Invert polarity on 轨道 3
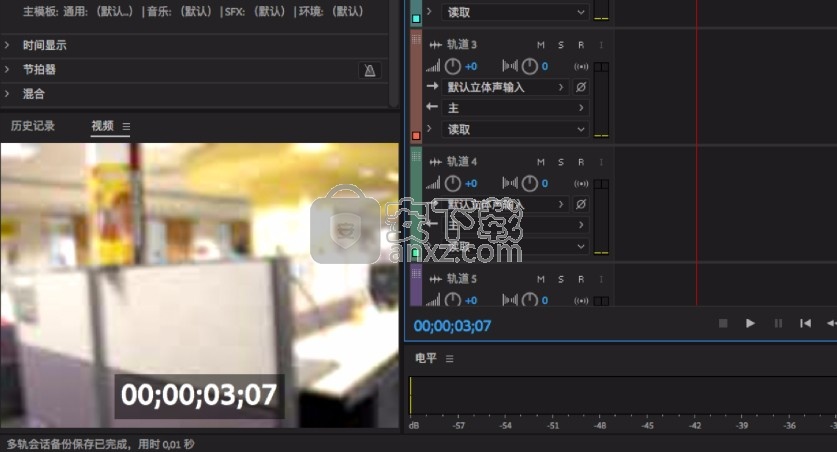 [581, 86]
